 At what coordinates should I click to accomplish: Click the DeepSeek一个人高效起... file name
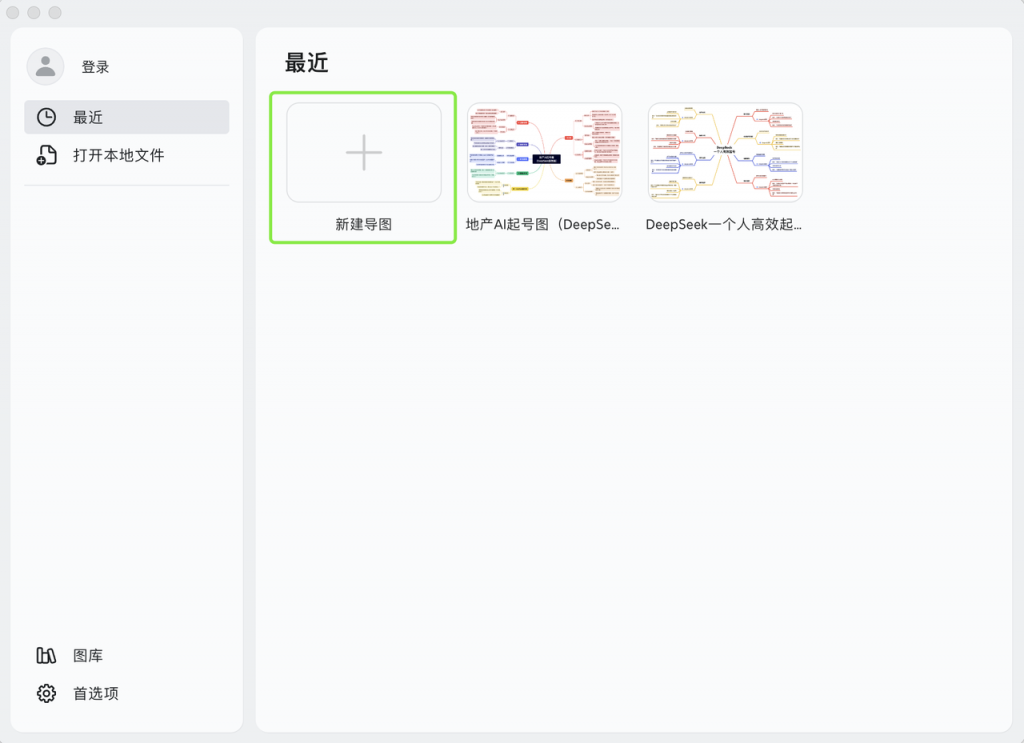tap(724, 225)
